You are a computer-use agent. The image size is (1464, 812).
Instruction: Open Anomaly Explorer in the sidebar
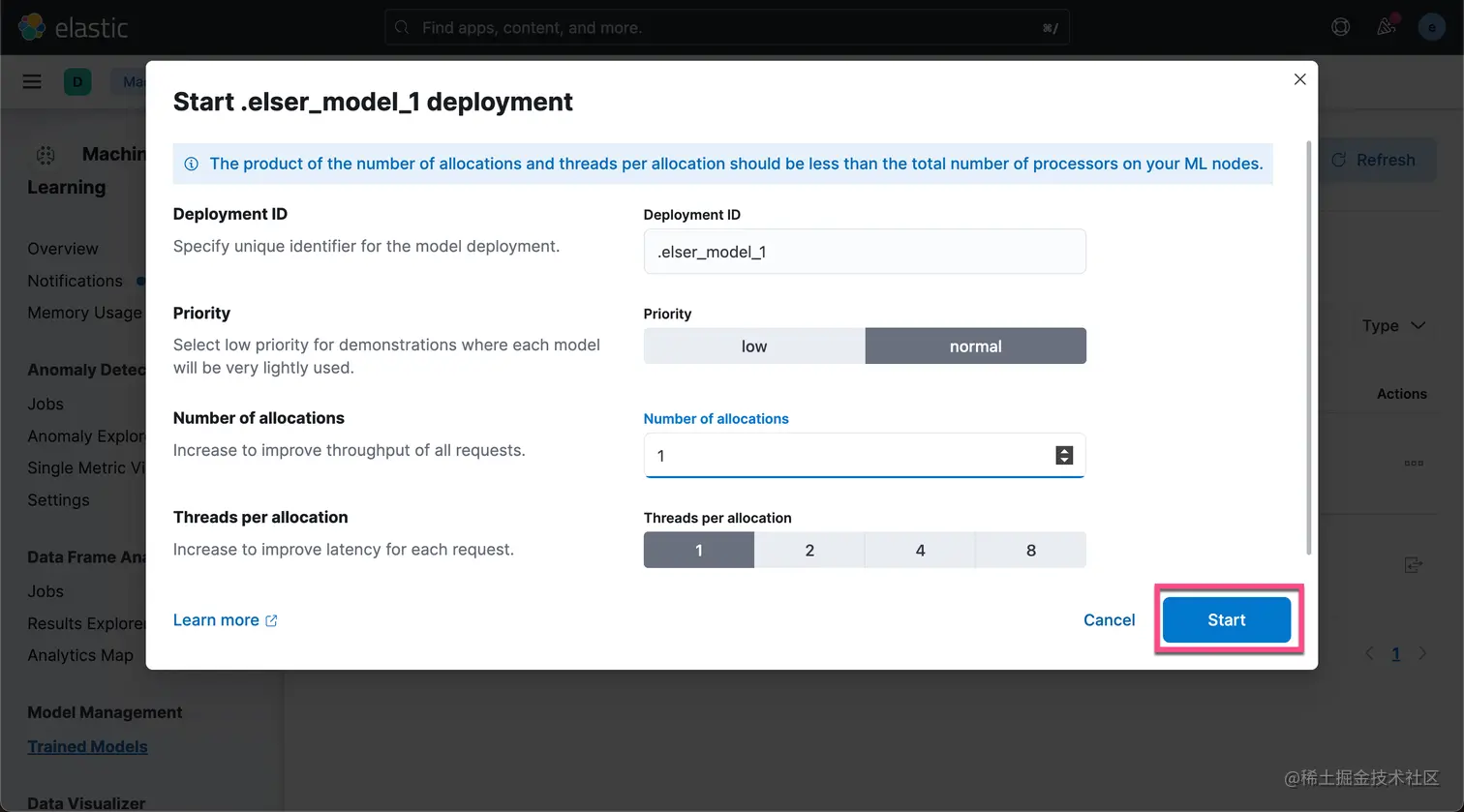coord(86,436)
